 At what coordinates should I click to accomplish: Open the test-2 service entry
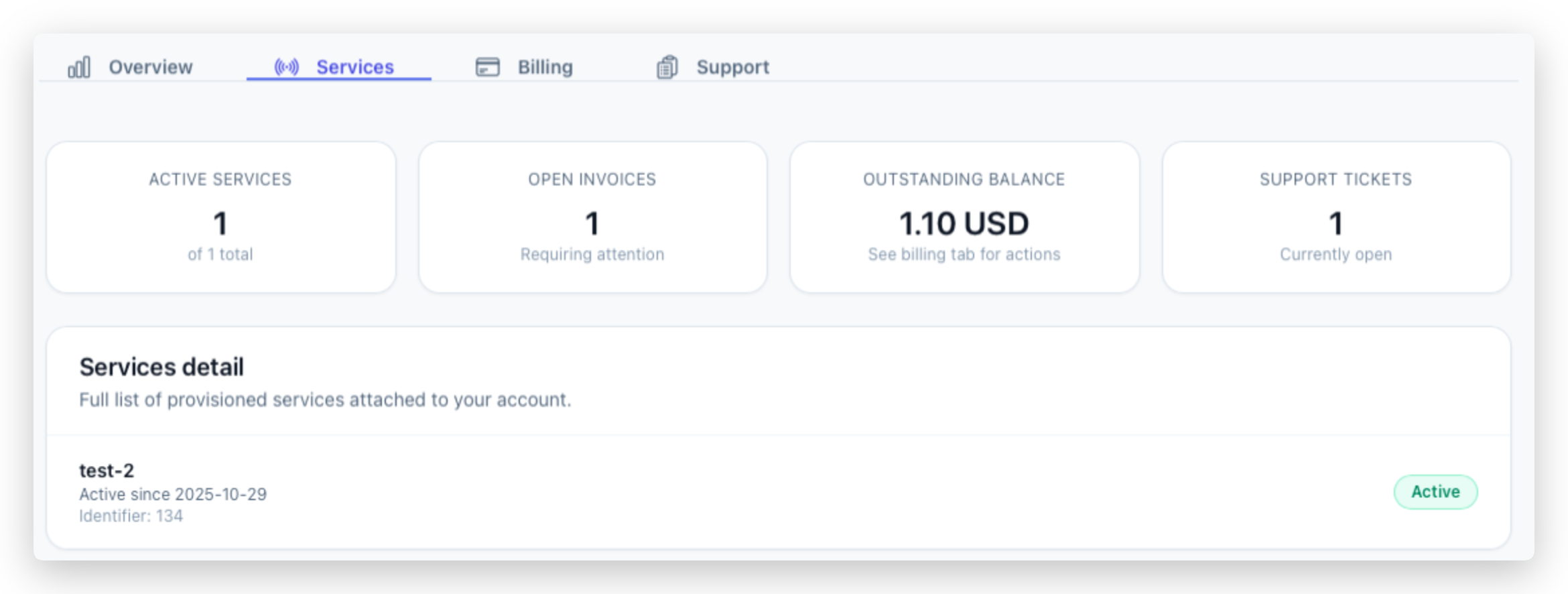point(107,471)
